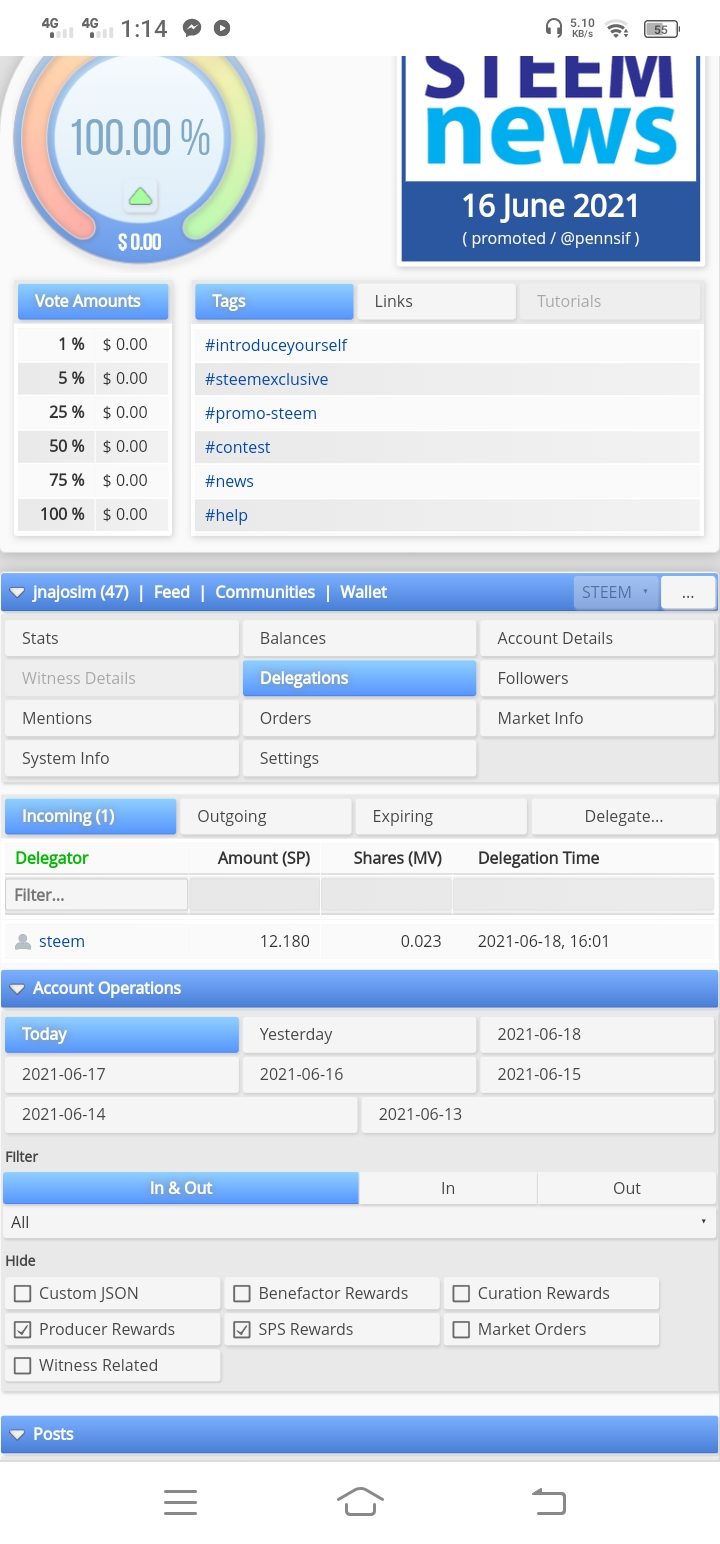The width and height of the screenshot is (720, 1544).
Task: Click the steem delegator name link
Action: click(x=62, y=941)
